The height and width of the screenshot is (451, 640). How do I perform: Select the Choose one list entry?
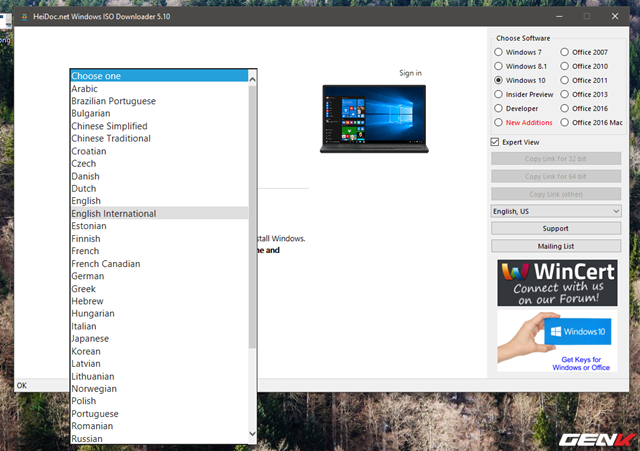point(159,76)
